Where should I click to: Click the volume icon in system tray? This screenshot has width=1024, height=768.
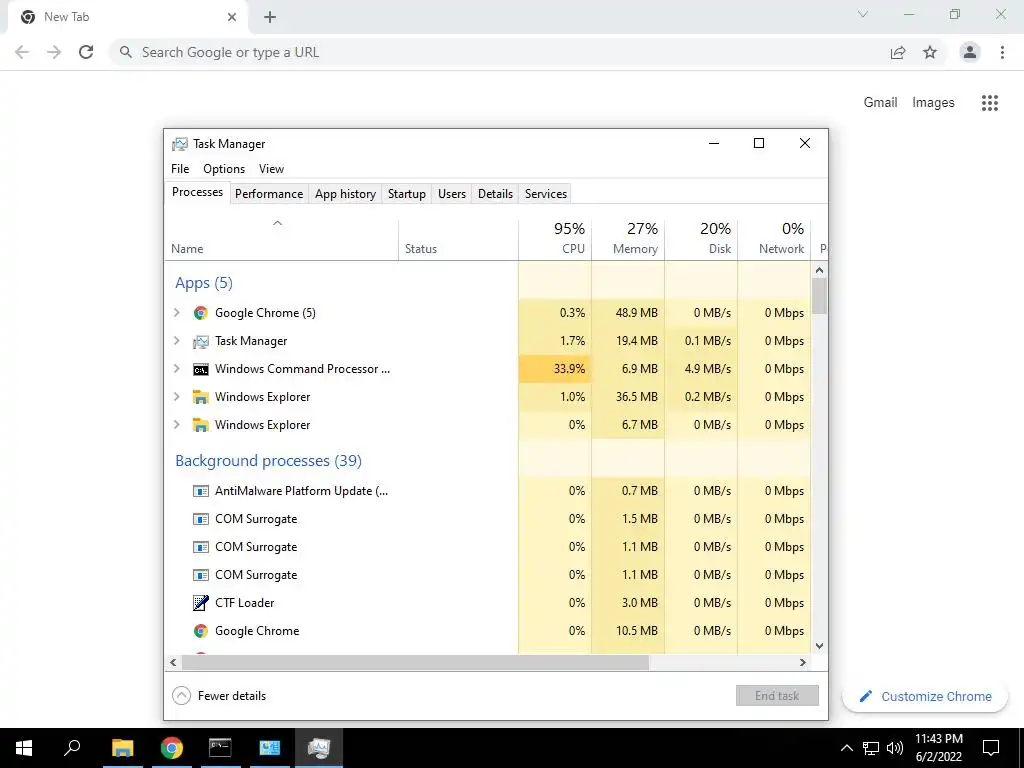pos(895,748)
